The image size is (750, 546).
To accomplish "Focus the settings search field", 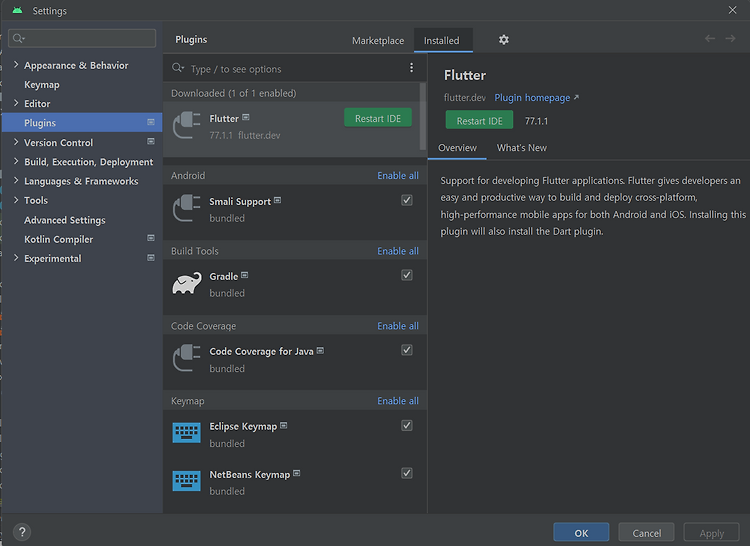I will pos(82,38).
